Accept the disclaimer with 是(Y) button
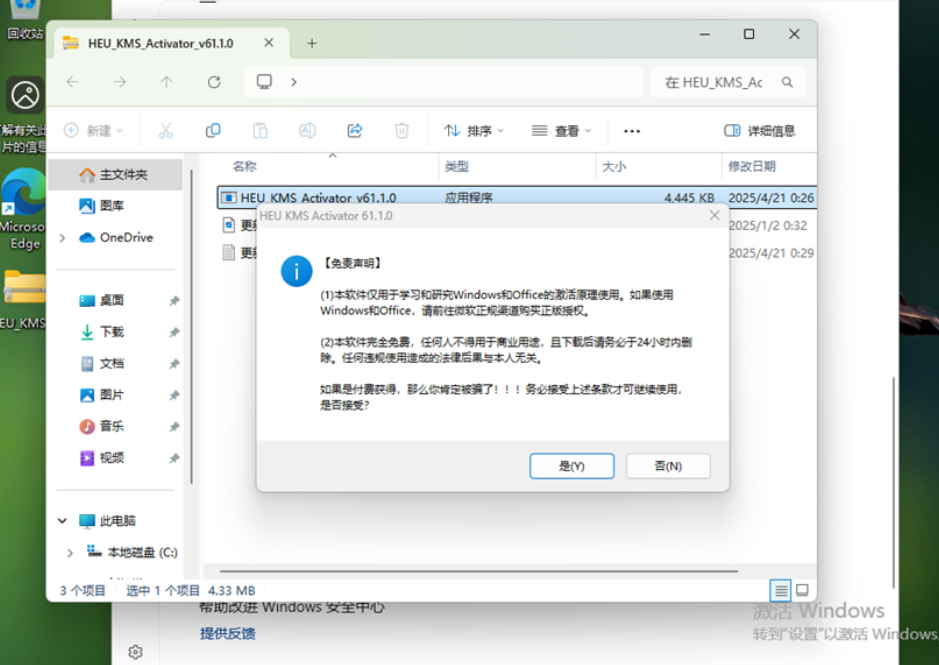 pyautogui.click(x=571, y=466)
